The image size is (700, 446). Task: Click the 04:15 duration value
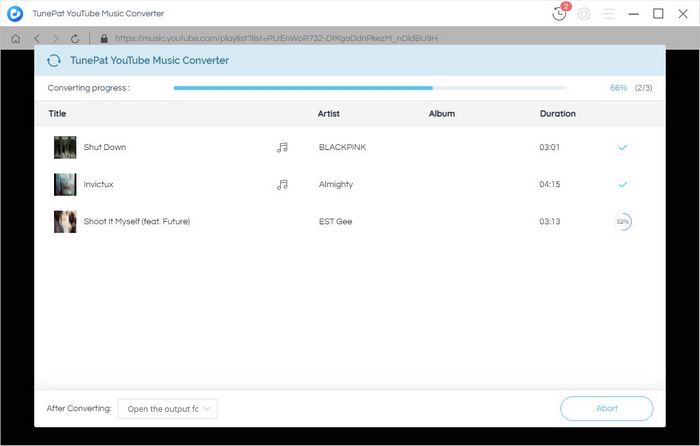[550, 184]
